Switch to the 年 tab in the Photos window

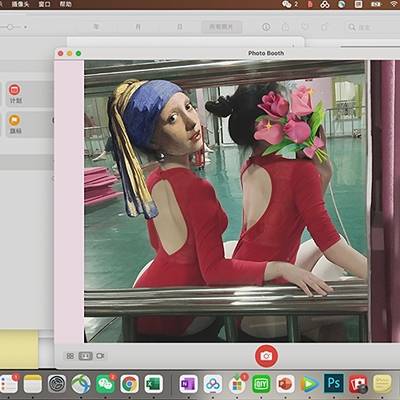[x=96, y=27]
